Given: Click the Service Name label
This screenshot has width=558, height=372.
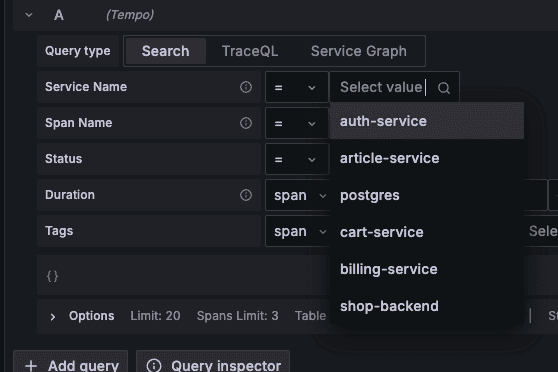Looking at the screenshot, I should (86, 87).
